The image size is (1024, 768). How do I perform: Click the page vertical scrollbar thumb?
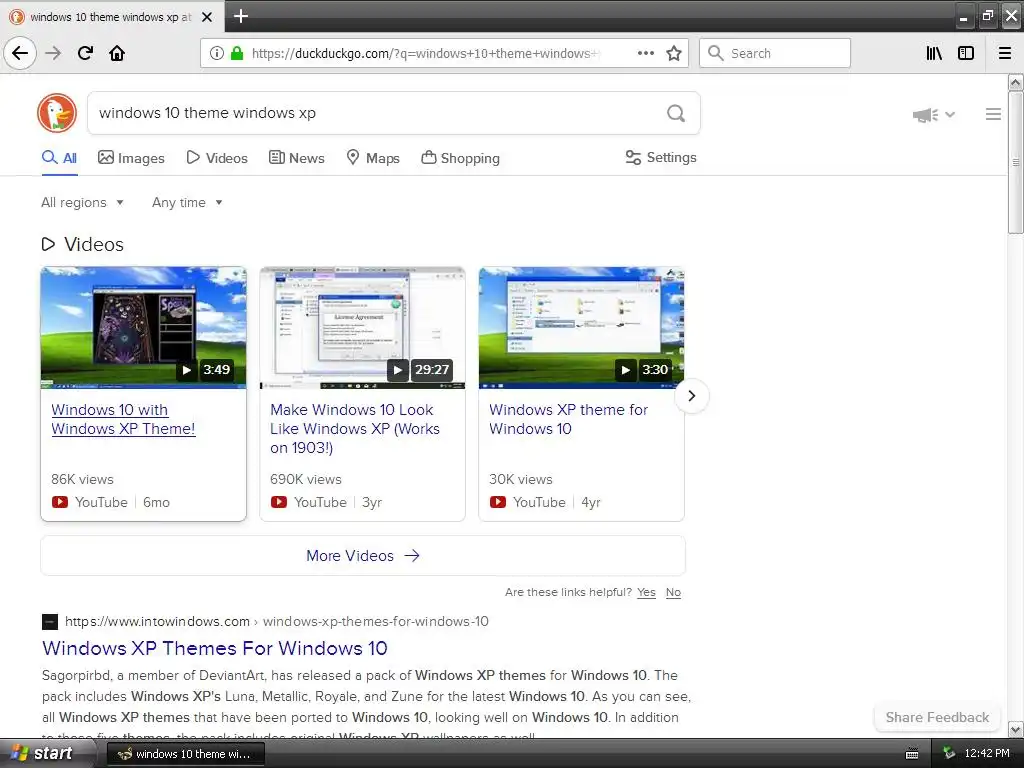pos(1016,162)
